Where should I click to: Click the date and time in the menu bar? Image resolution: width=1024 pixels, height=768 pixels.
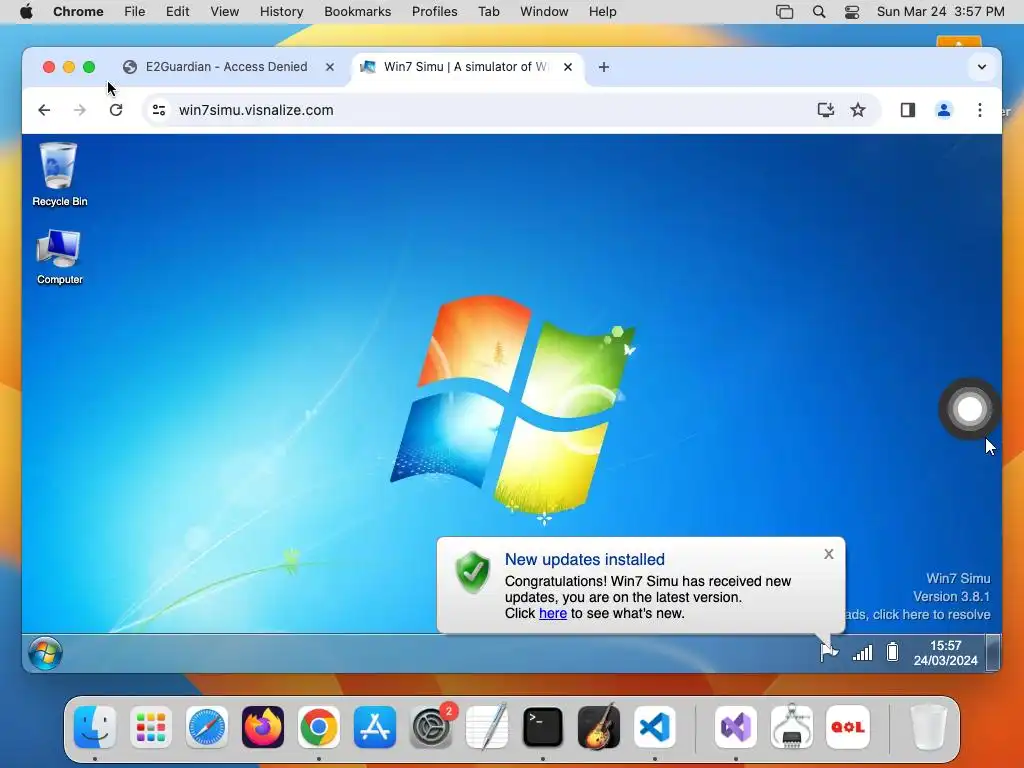(x=940, y=12)
